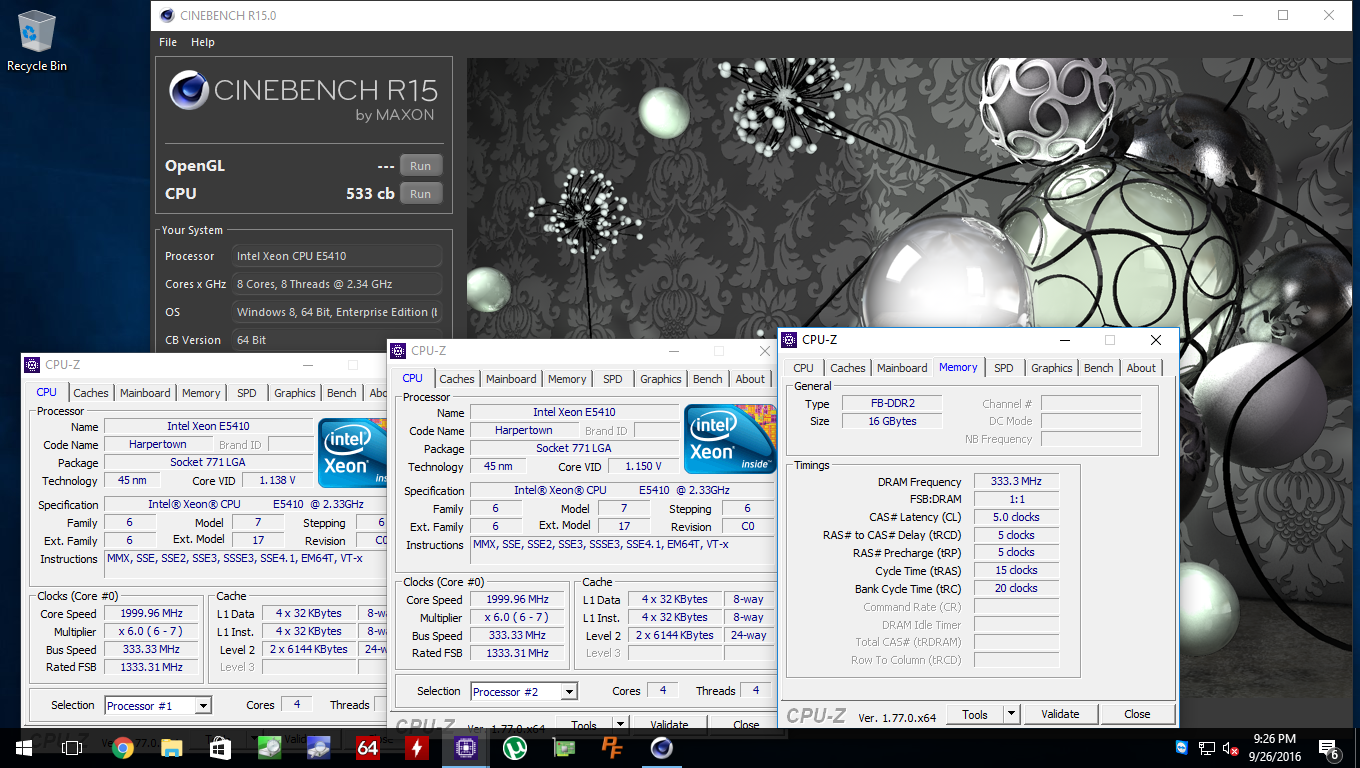Open the Windows Start menu
Image resolution: width=1360 pixels, height=768 pixels.
pos(22,747)
